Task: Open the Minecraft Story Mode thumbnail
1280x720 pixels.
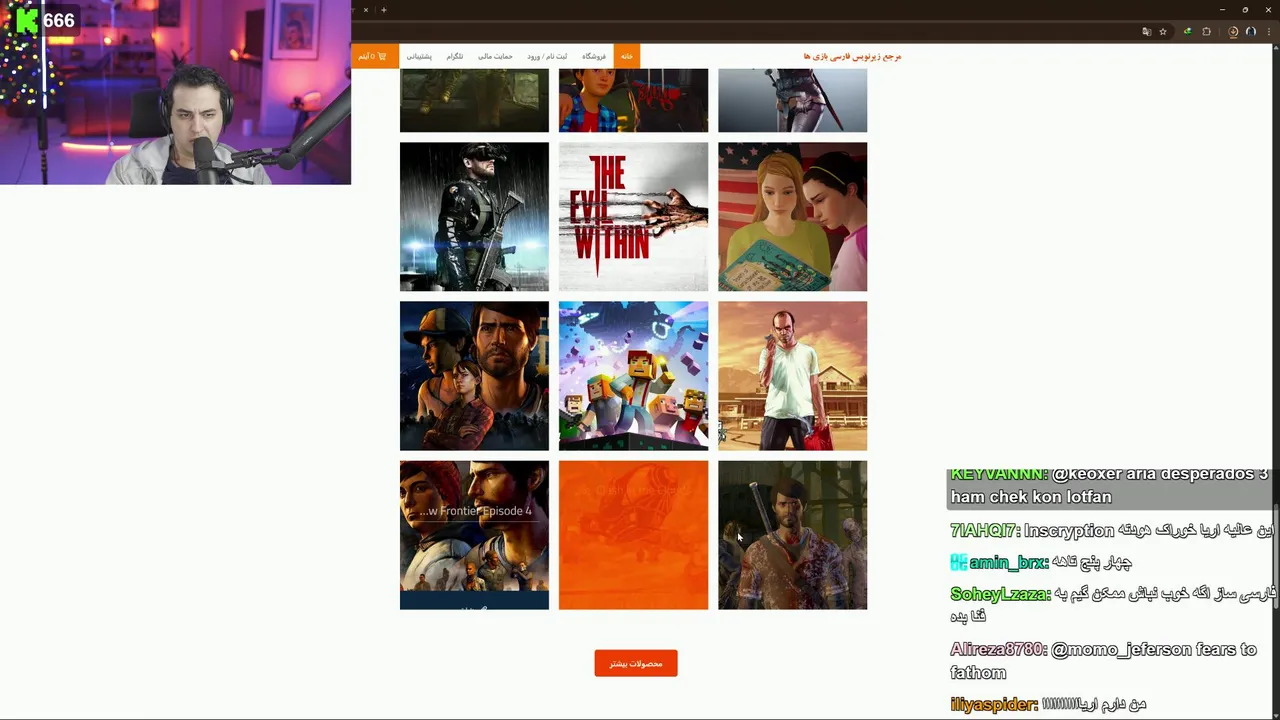Action: tap(633, 376)
